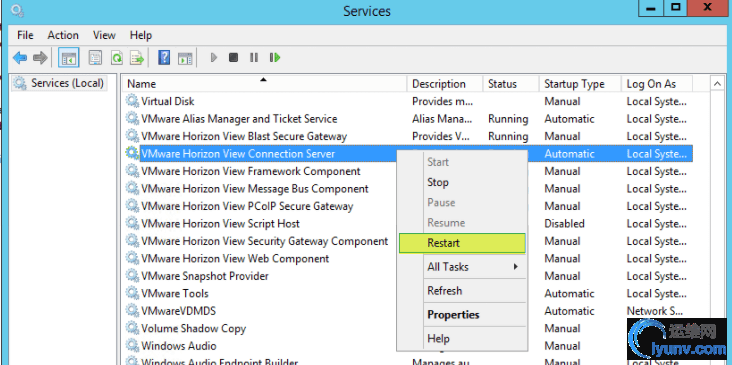Click the Restart Service toolbar icon

tap(275, 58)
